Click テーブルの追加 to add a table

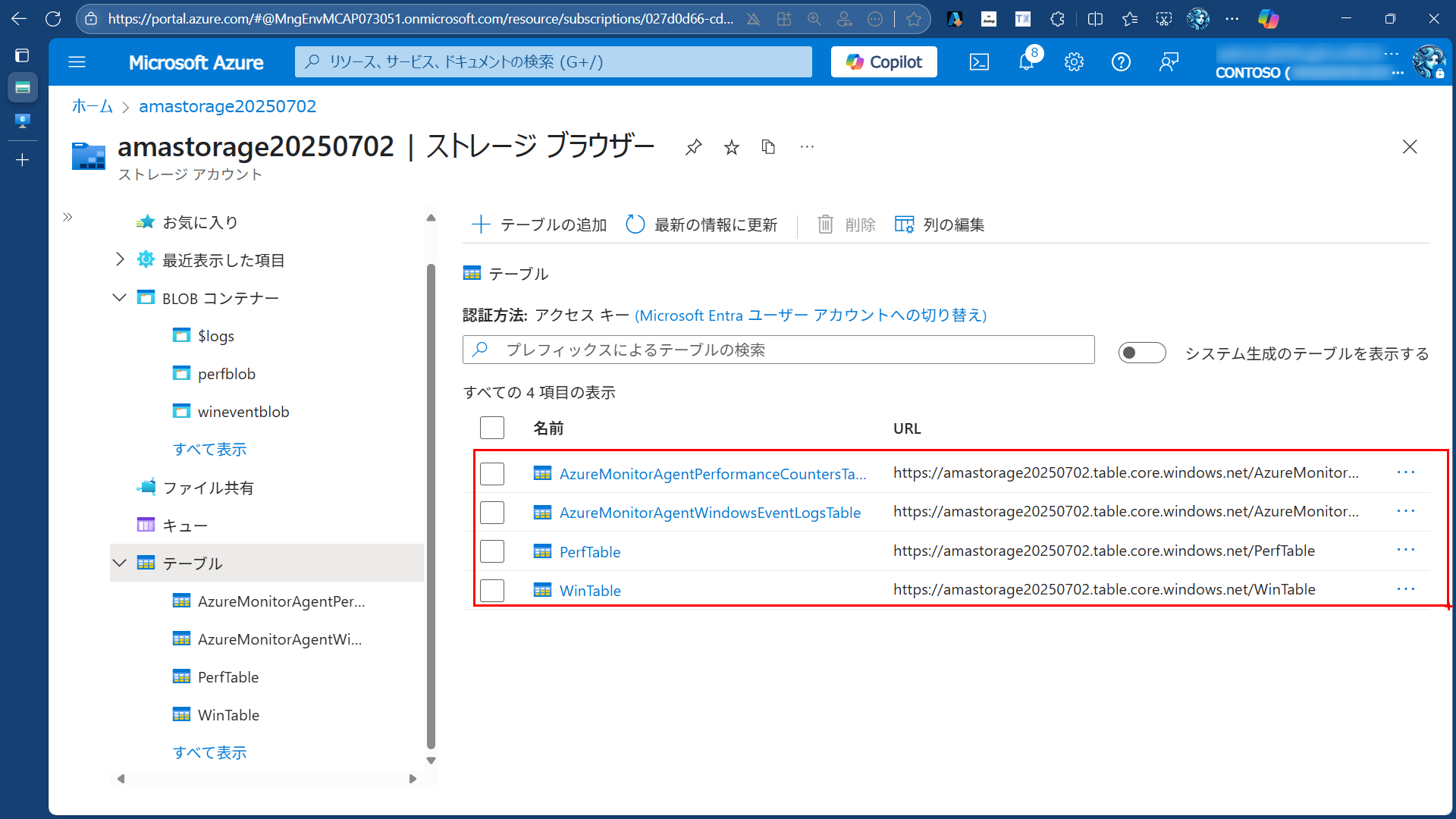click(539, 224)
